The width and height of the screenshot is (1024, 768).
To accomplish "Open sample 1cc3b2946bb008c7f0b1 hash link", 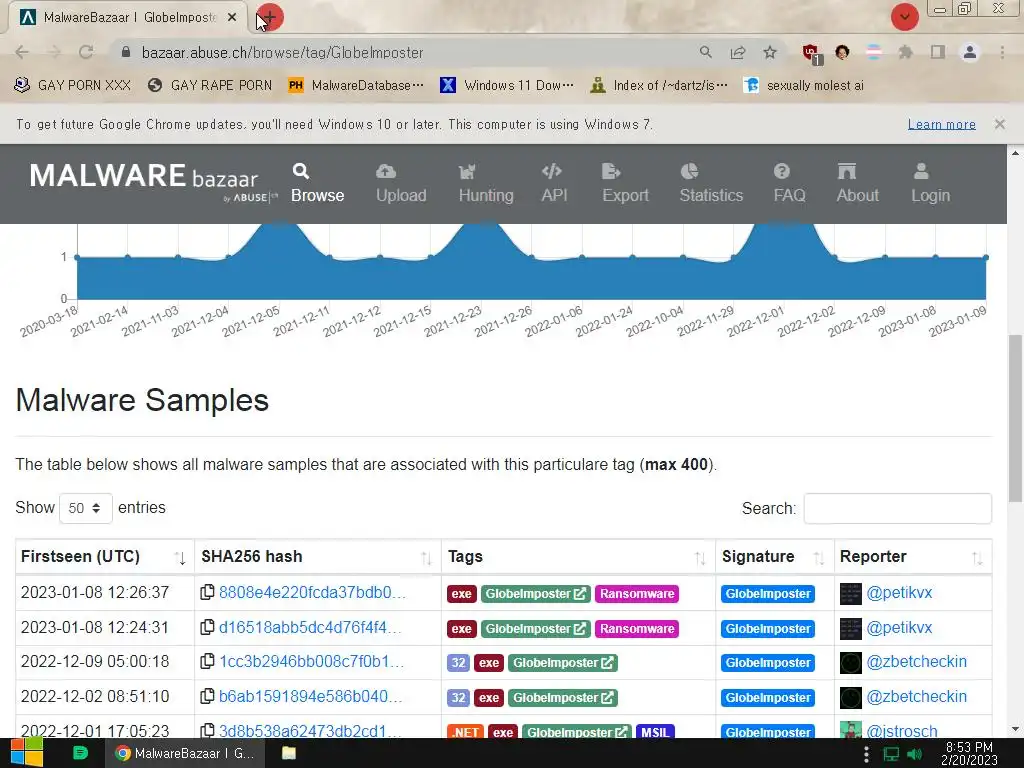I will click(312, 662).
